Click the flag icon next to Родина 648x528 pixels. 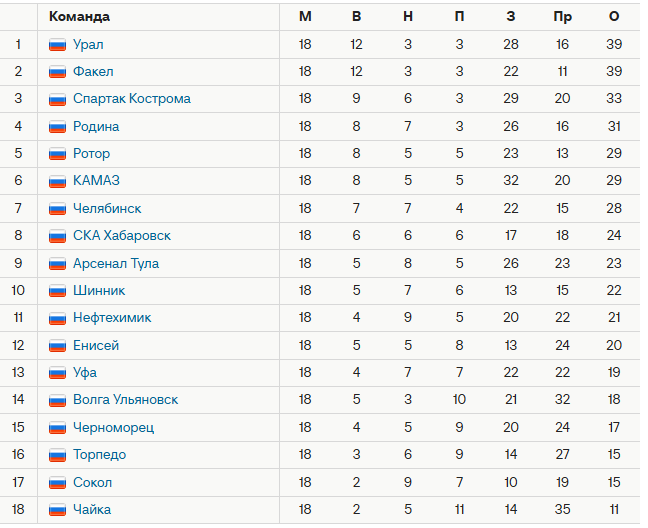(x=57, y=127)
